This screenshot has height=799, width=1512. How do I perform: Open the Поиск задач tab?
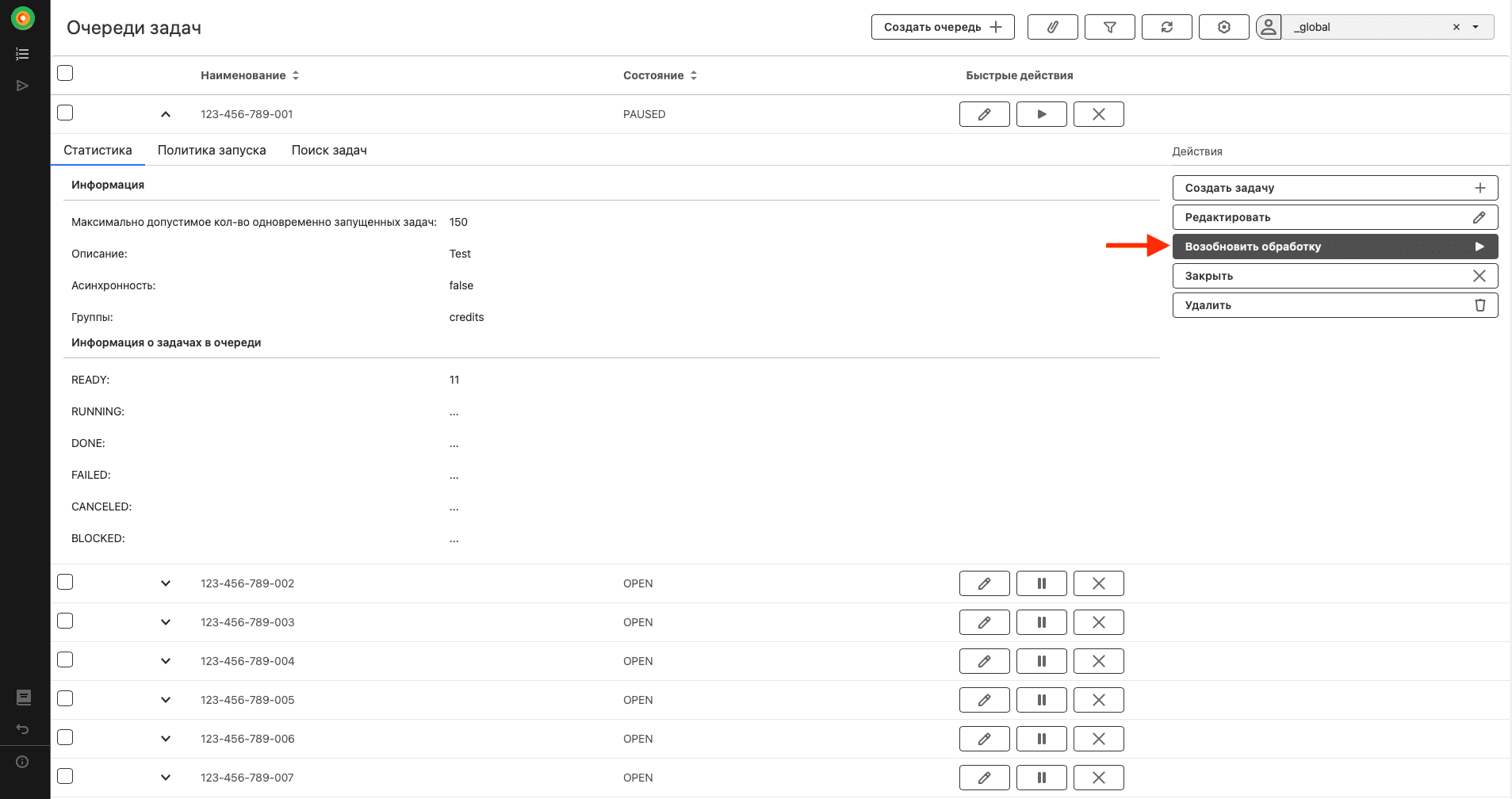click(329, 151)
